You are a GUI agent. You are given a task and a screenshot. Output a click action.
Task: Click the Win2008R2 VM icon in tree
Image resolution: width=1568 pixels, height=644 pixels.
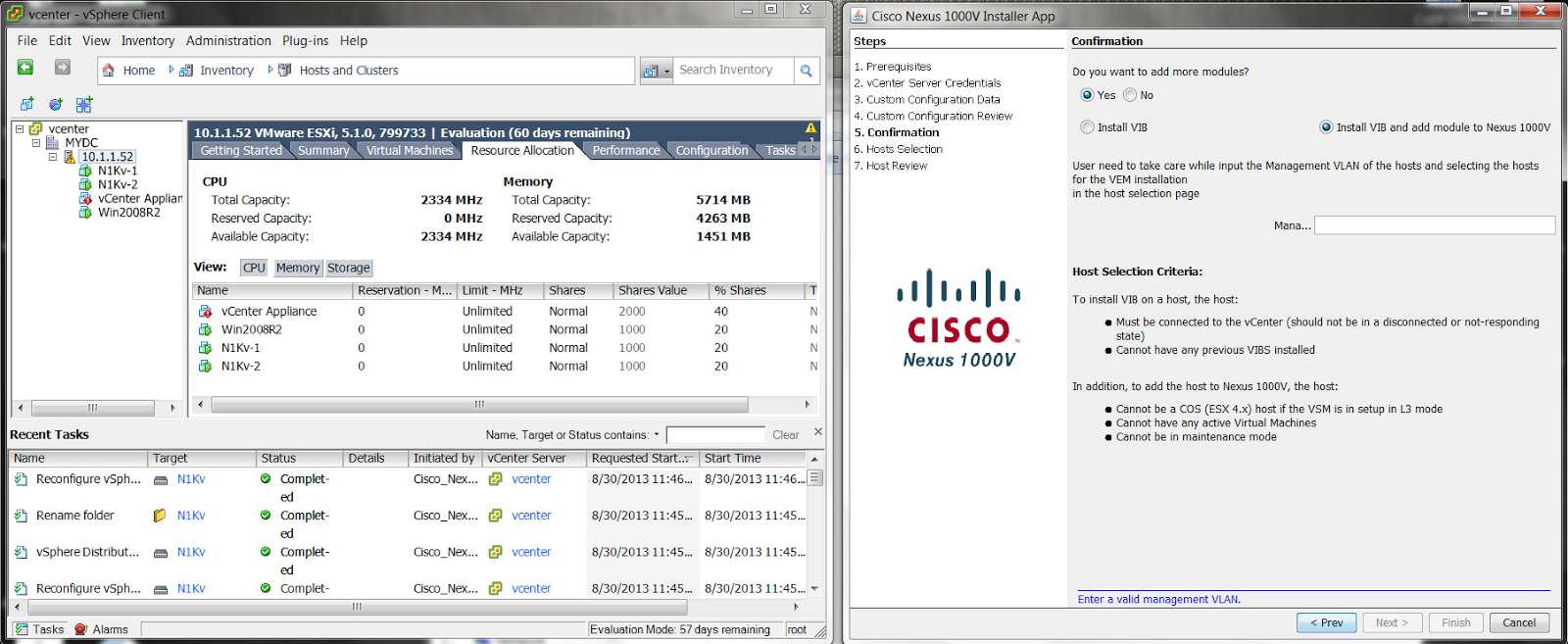tap(86, 212)
